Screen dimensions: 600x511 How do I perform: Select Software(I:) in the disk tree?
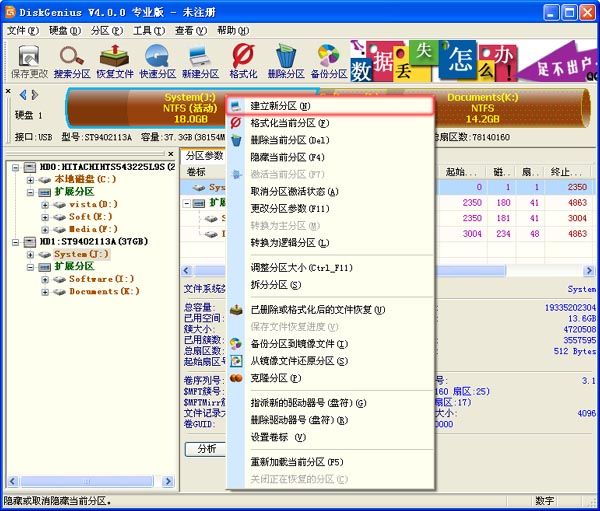point(102,279)
